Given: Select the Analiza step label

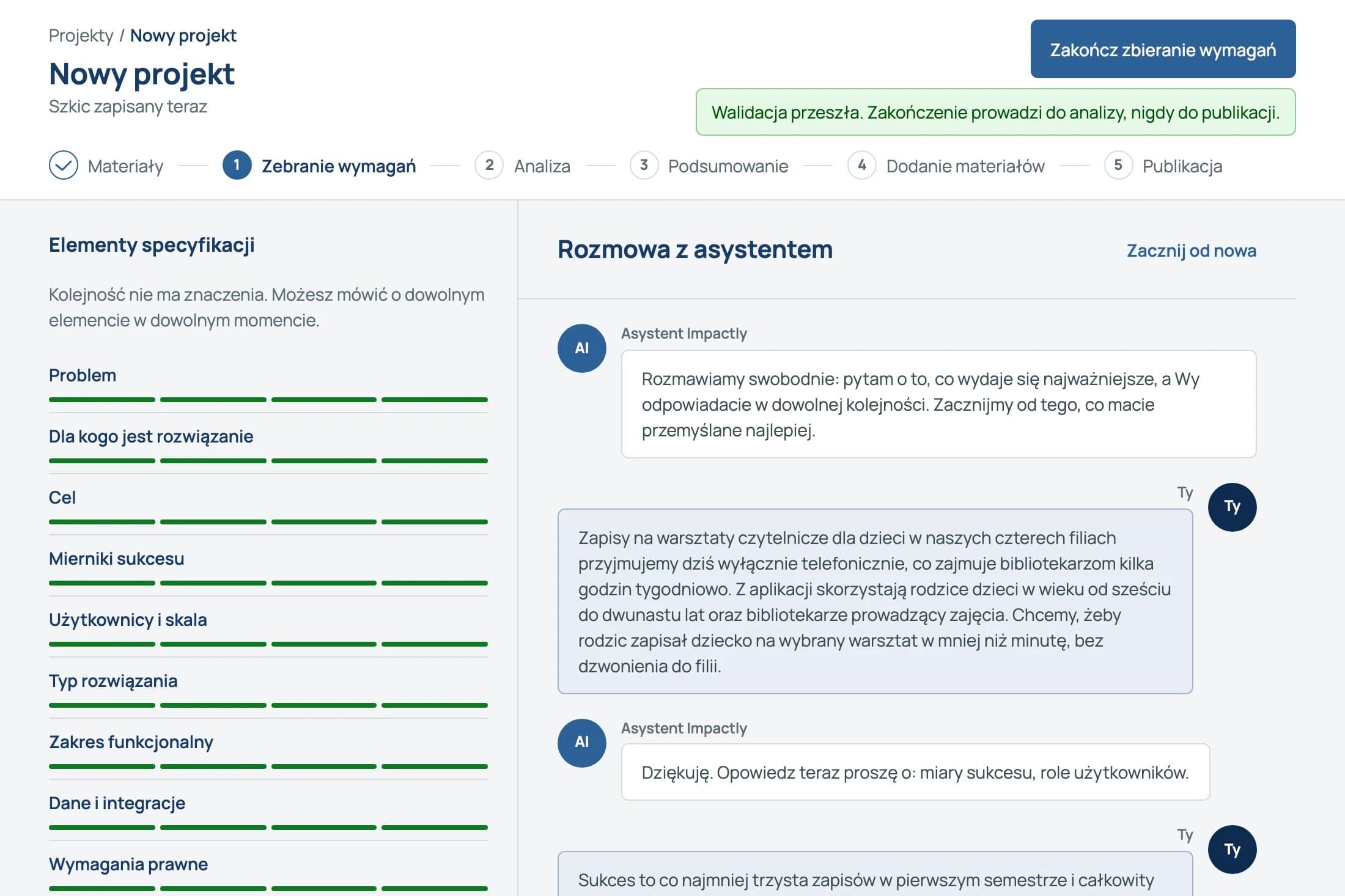Looking at the screenshot, I should coord(542,166).
